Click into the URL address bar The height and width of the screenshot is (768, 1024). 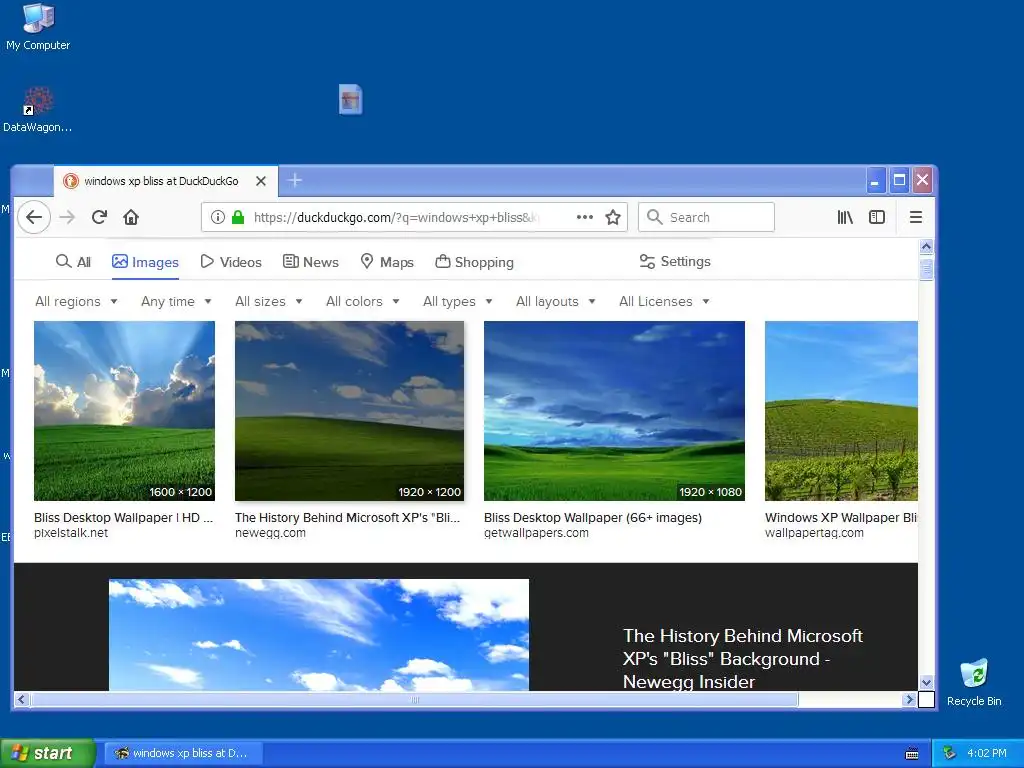coord(414,217)
